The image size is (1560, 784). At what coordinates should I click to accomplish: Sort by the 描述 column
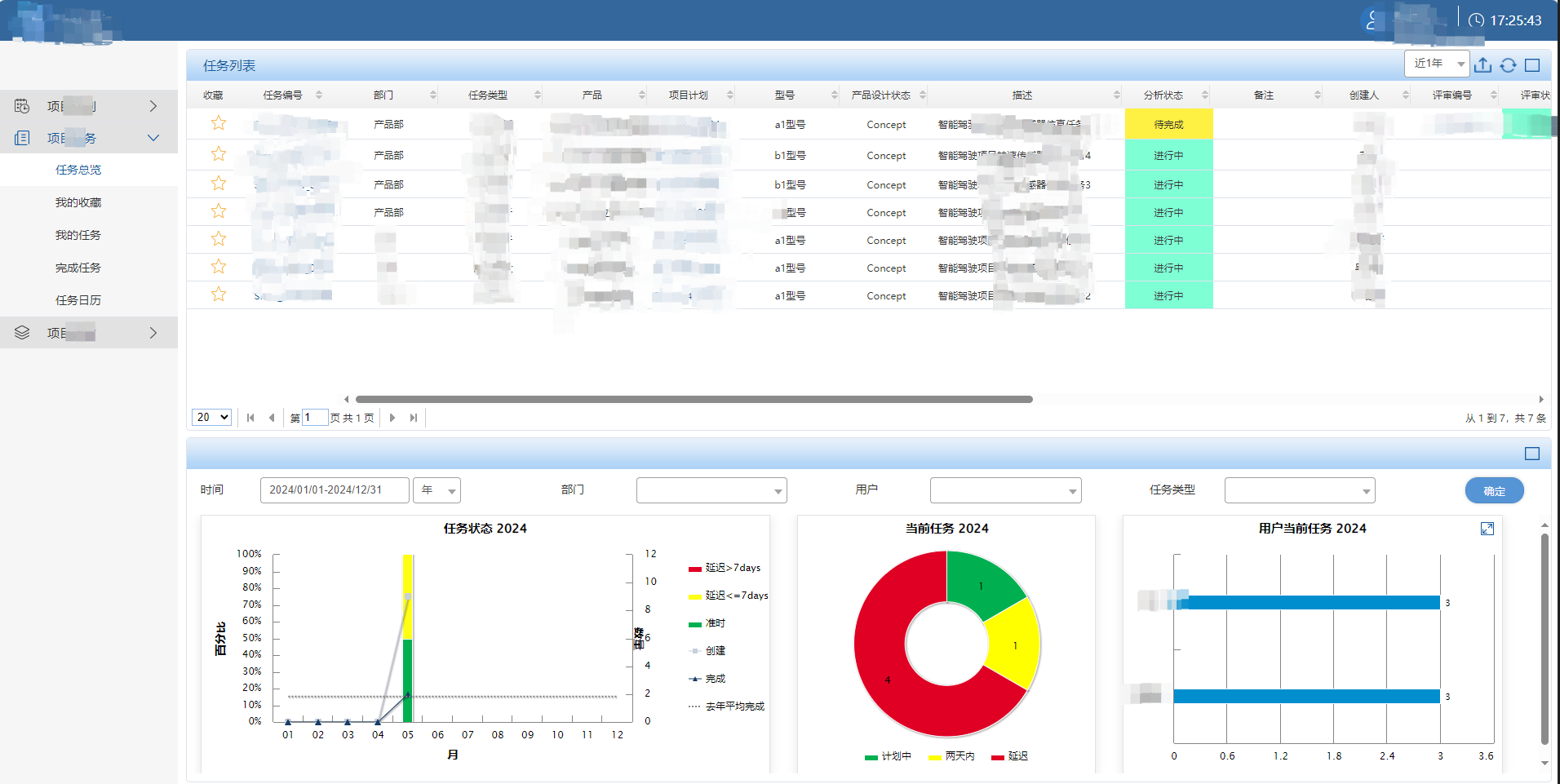point(1117,95)
